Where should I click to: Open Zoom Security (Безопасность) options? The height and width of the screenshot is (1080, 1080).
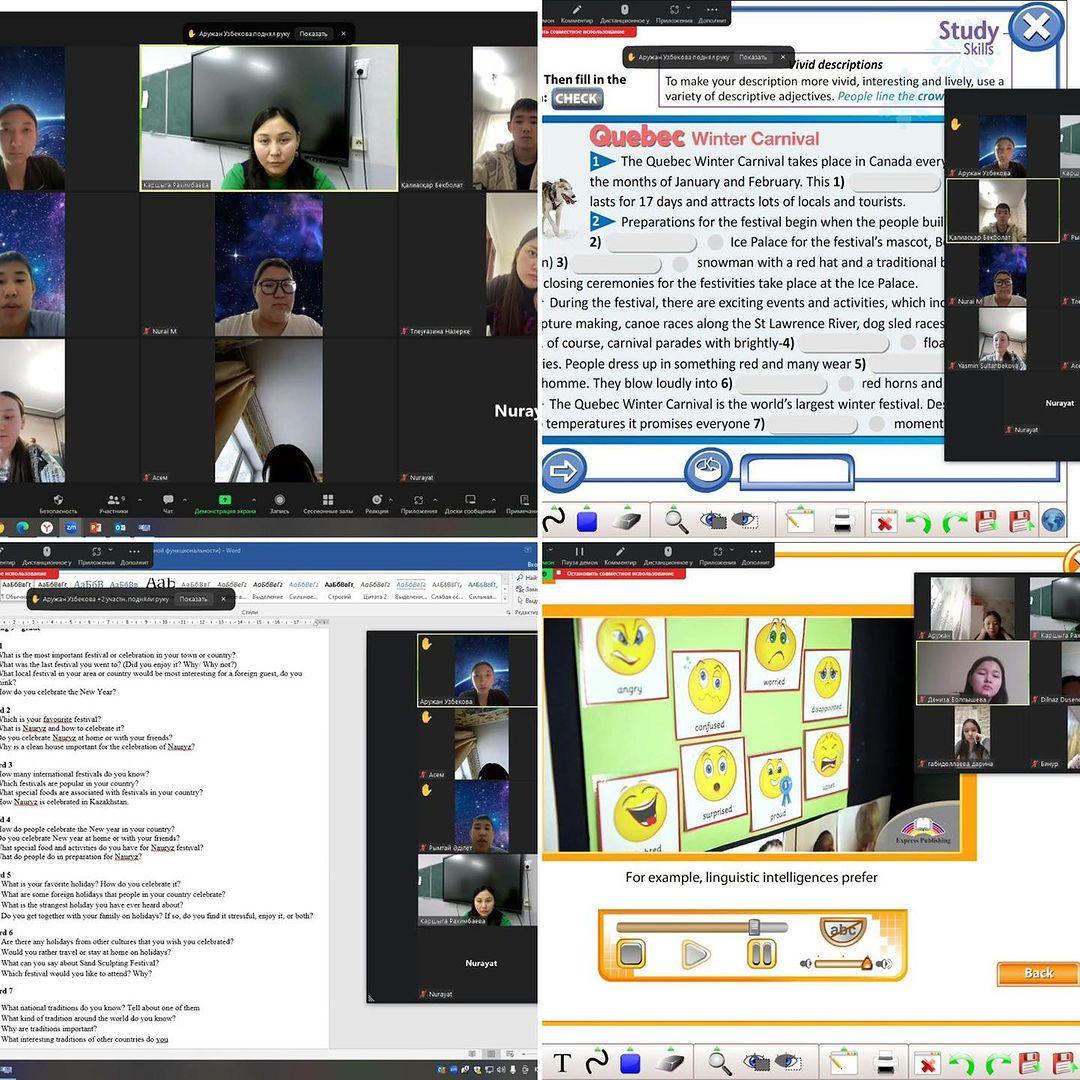pos(58,503)
